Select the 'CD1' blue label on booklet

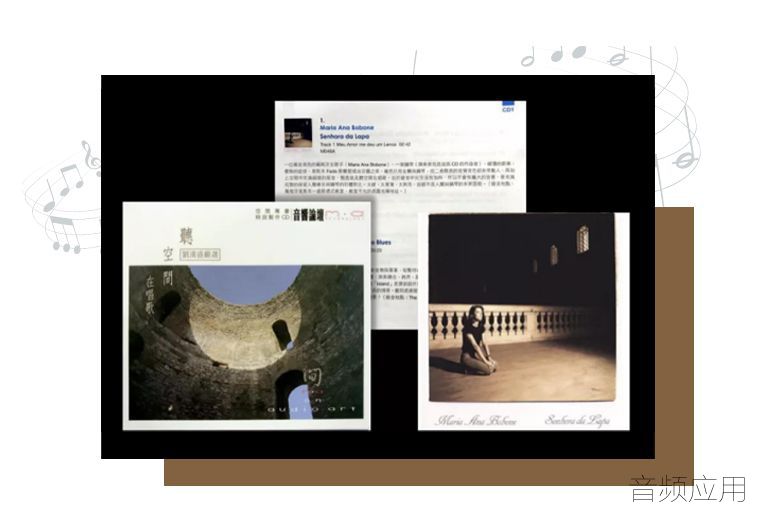click(508, 110)
